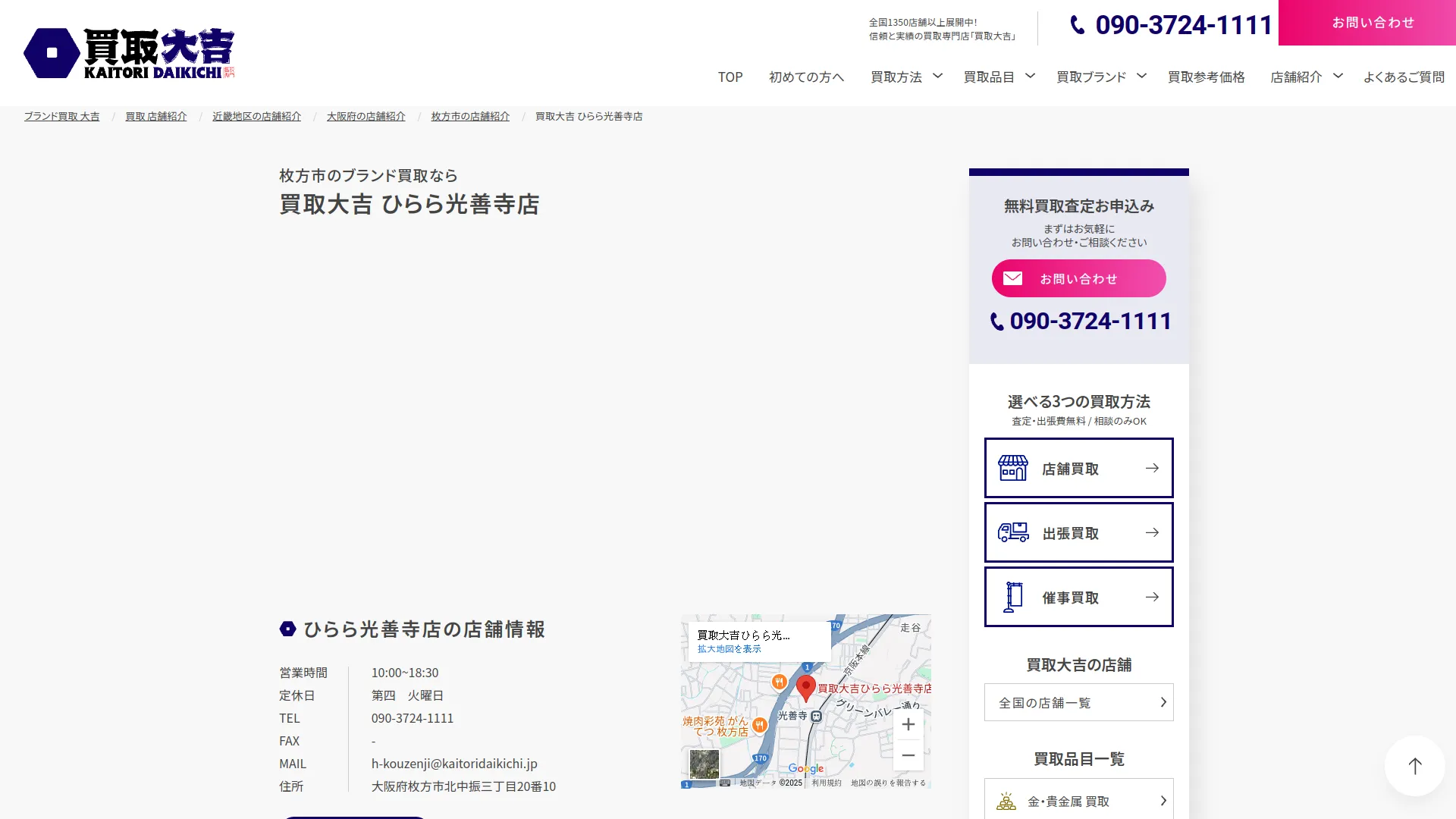Open 買取参考価格 menu item
The image size is (1456, 819).
pos(1207,77)
